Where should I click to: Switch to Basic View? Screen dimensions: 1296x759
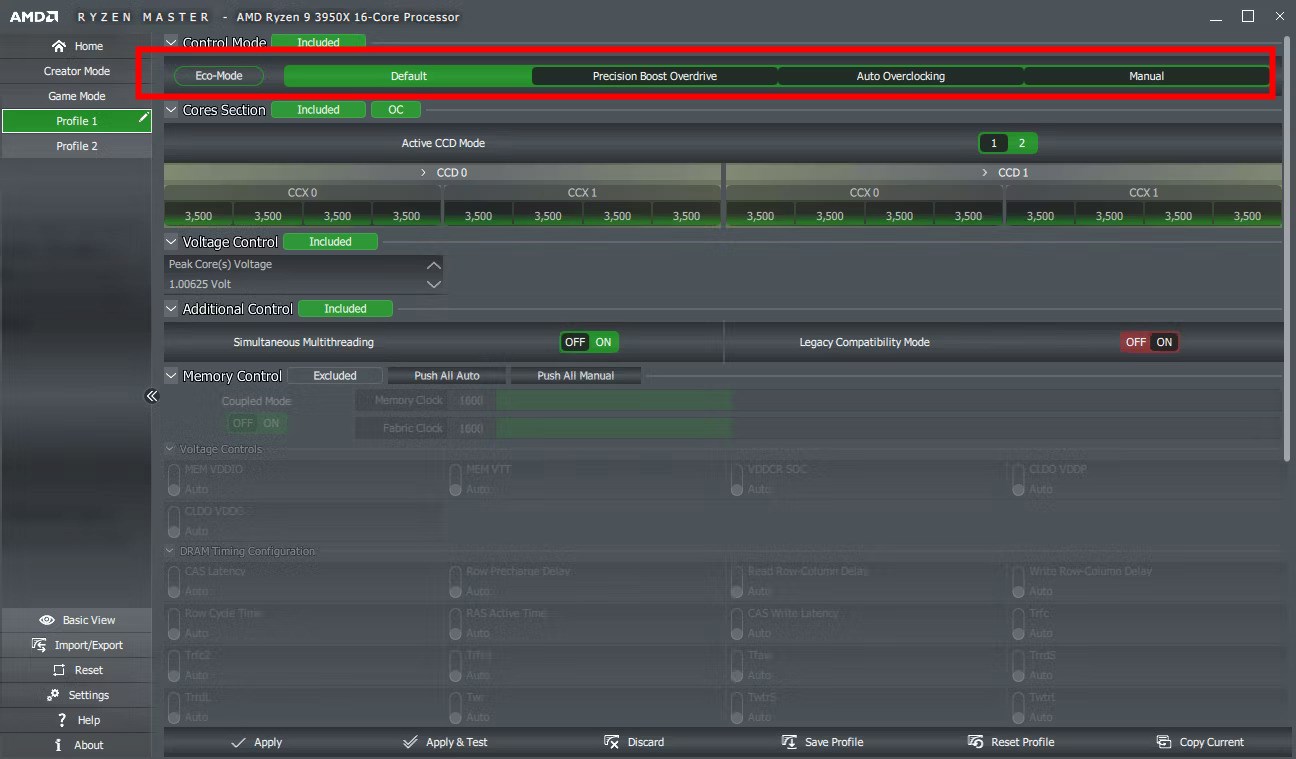point(77,620)
